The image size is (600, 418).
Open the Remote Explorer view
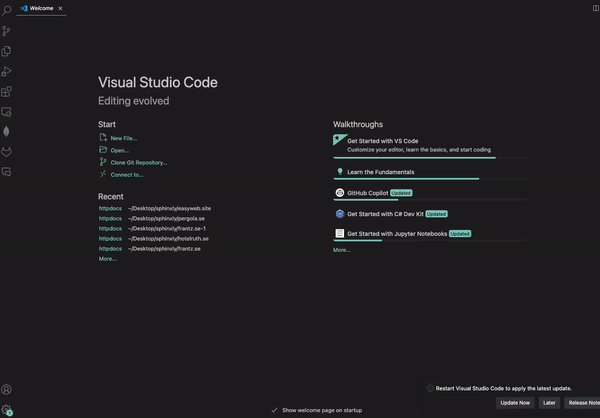(6, 112)
